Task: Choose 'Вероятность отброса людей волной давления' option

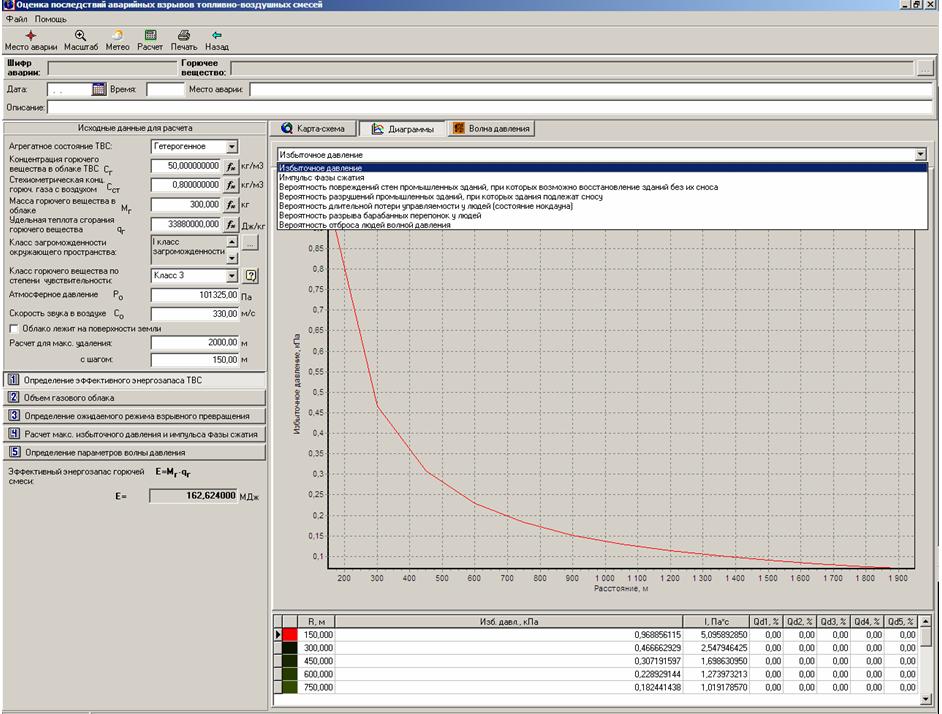Action: pyautogui.click(x=364, y=225)
